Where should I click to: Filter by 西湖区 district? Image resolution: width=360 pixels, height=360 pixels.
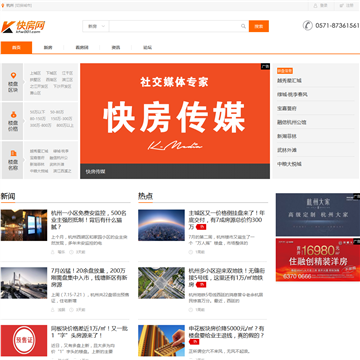click(51, 80)
